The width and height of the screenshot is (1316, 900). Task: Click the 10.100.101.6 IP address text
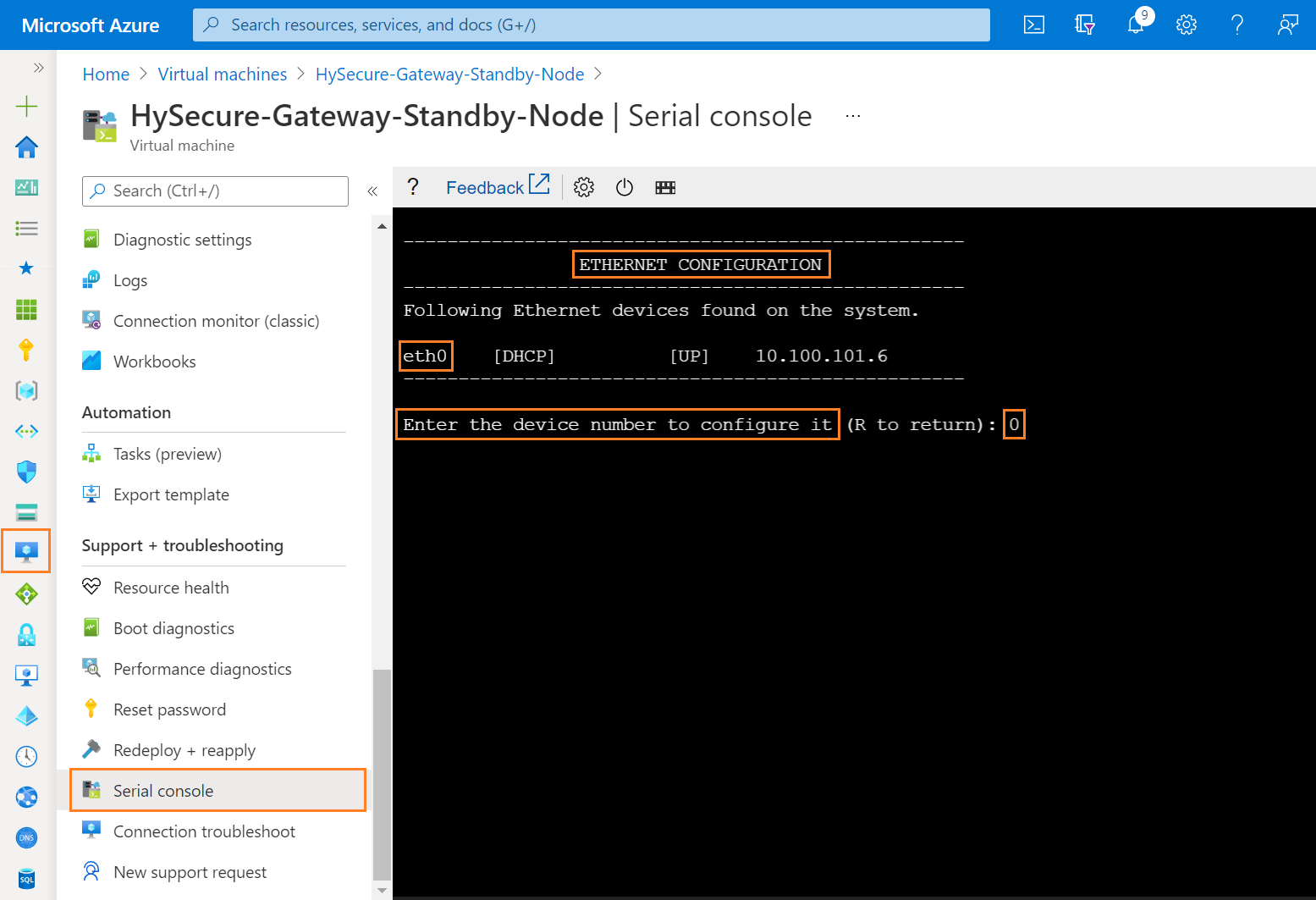821,356
